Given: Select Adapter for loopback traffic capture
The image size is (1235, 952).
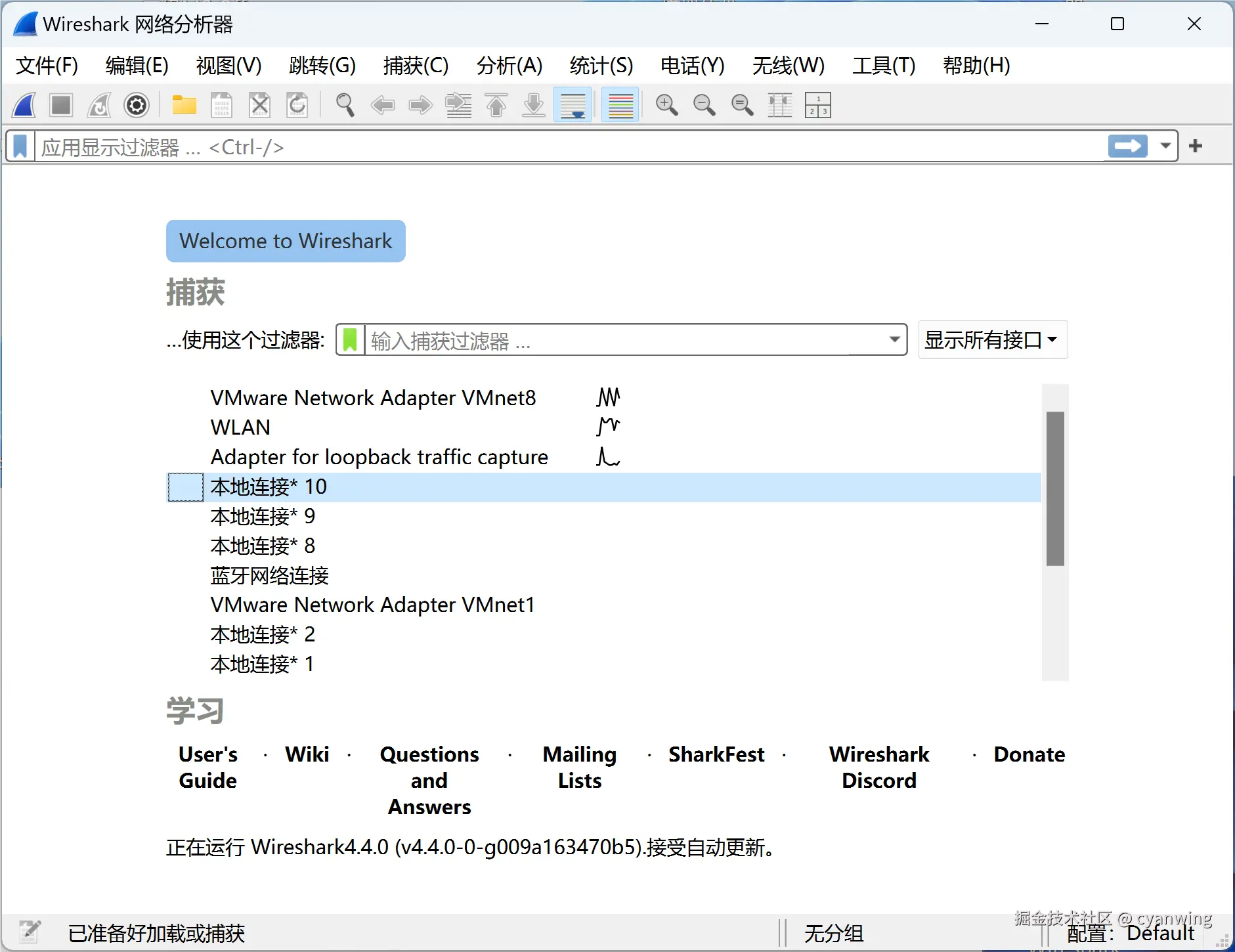Looking at the screenshot, I should 604,457.
